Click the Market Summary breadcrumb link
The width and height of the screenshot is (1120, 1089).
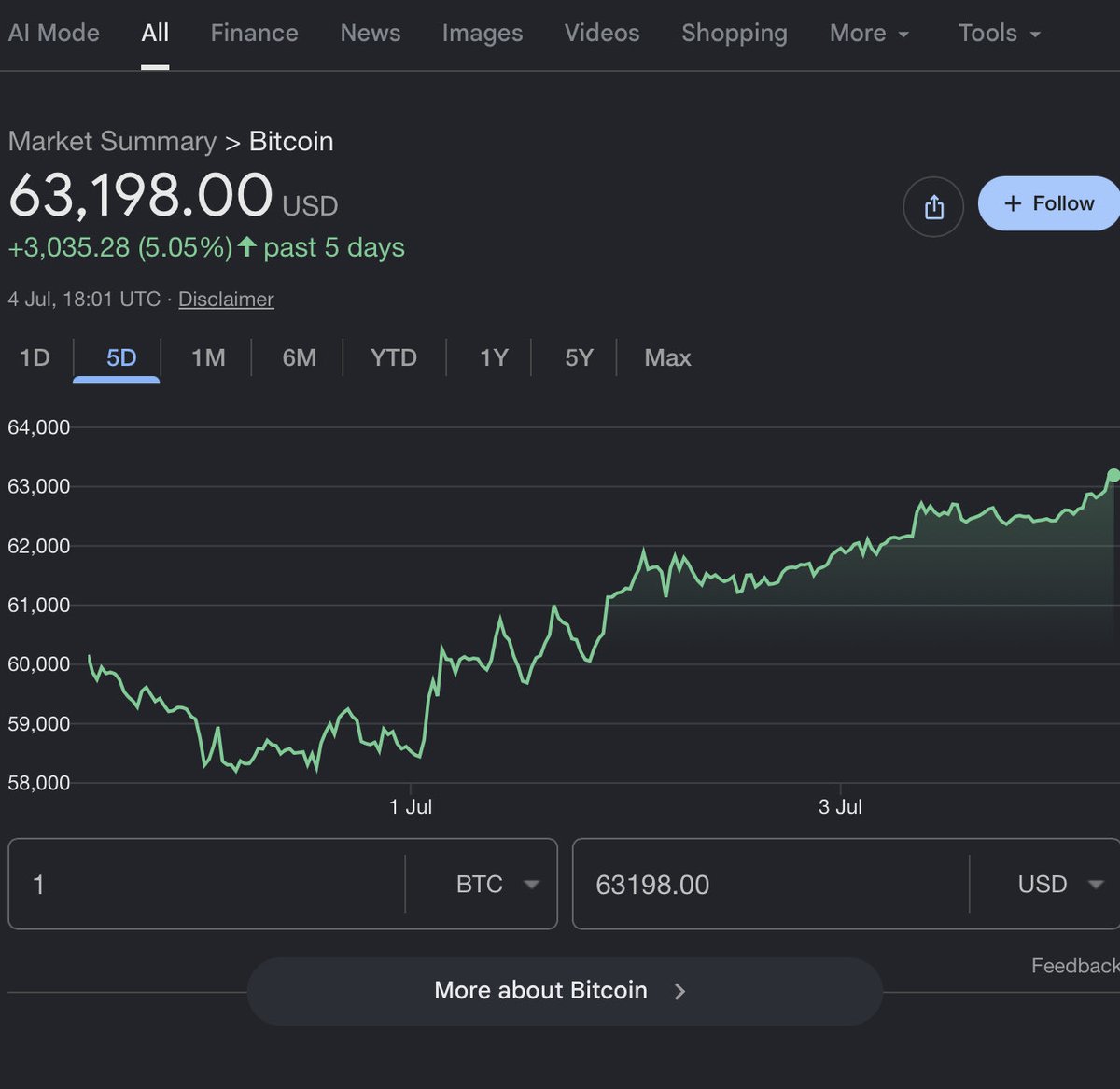(x=112, y=141)
